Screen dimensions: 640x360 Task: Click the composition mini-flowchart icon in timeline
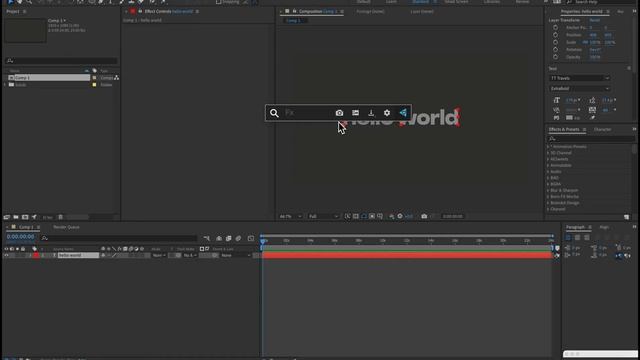point(207,238)
